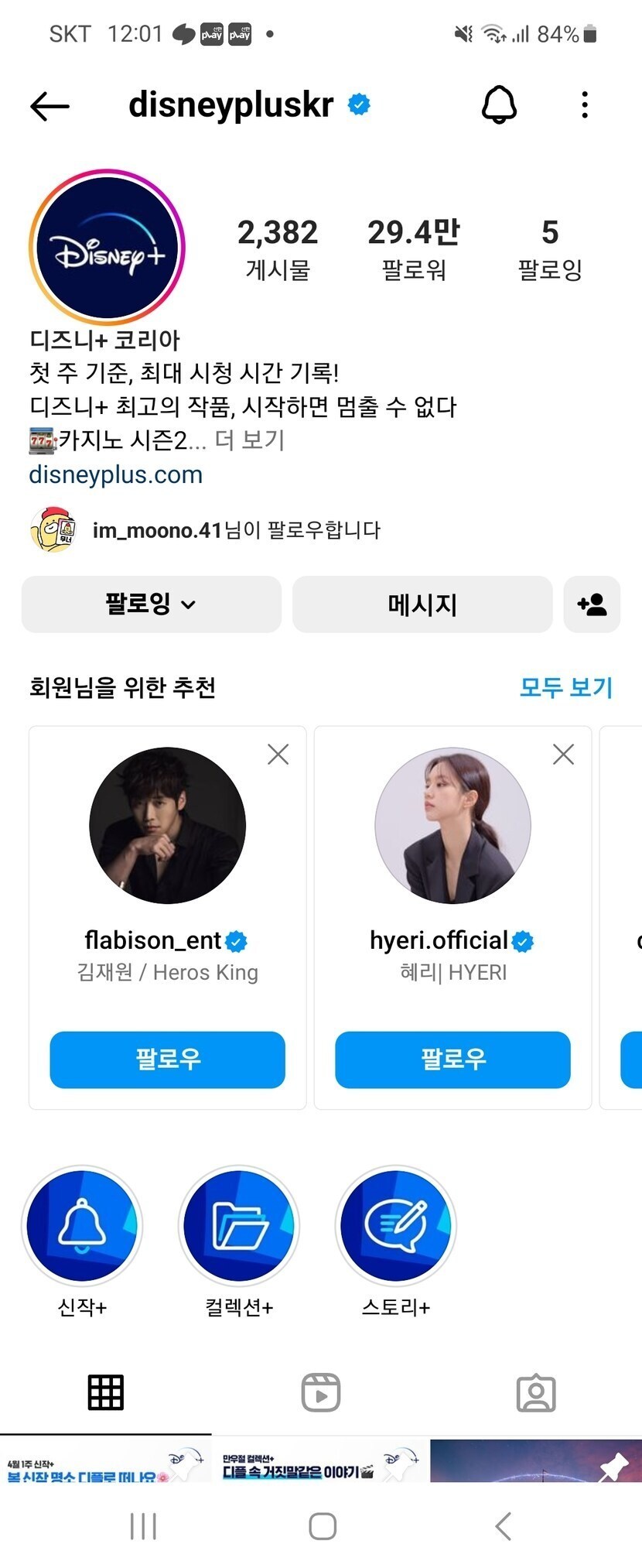Open the disneyplus.com link

(116, 474)
